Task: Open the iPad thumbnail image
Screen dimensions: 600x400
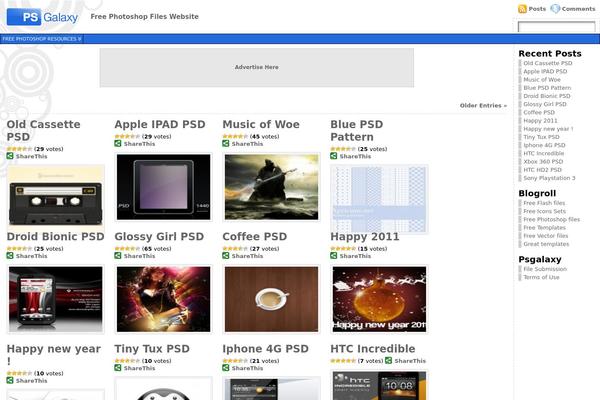Action: point(163,187)
